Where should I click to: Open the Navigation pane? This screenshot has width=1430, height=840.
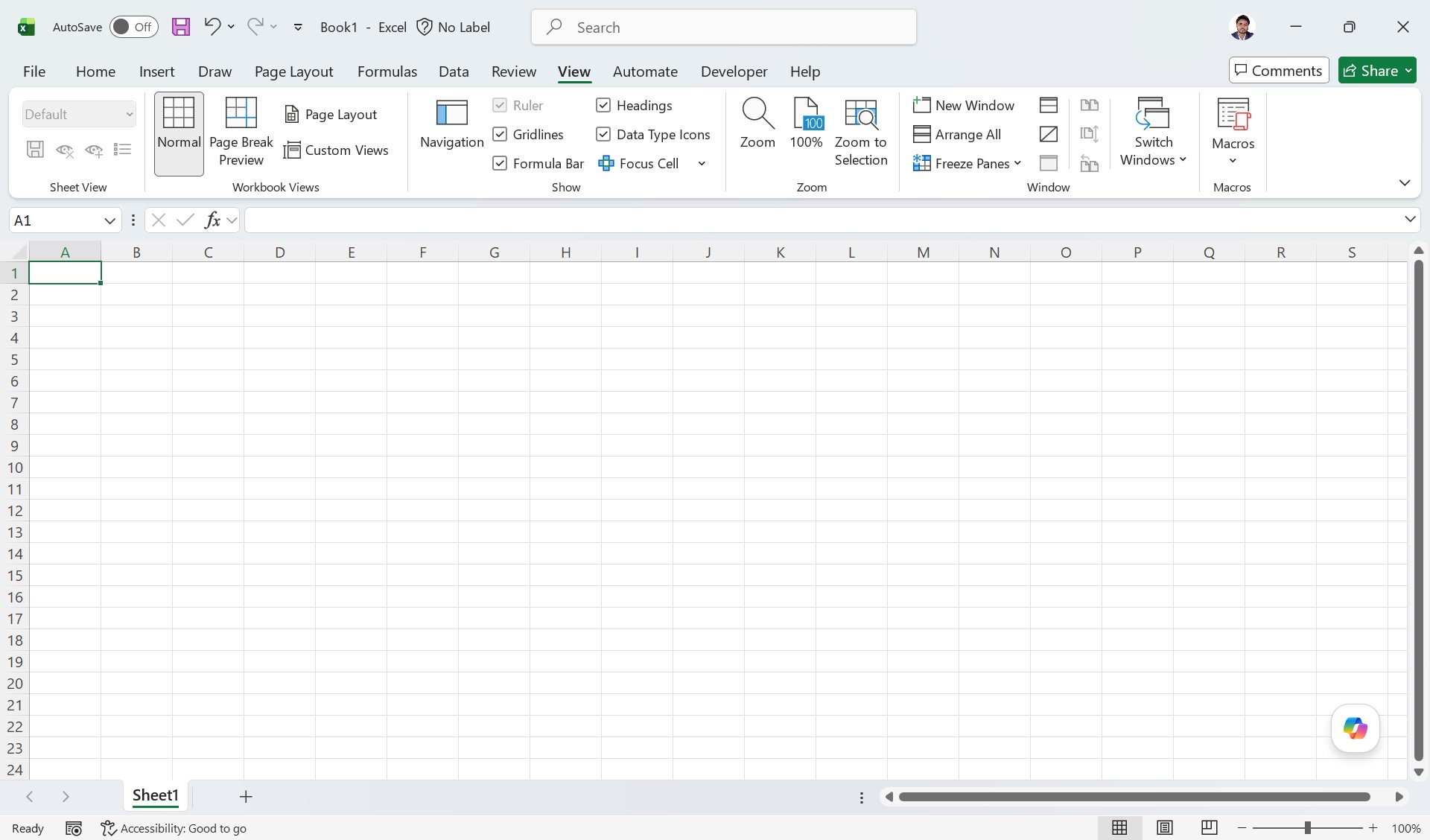(451, 125)
